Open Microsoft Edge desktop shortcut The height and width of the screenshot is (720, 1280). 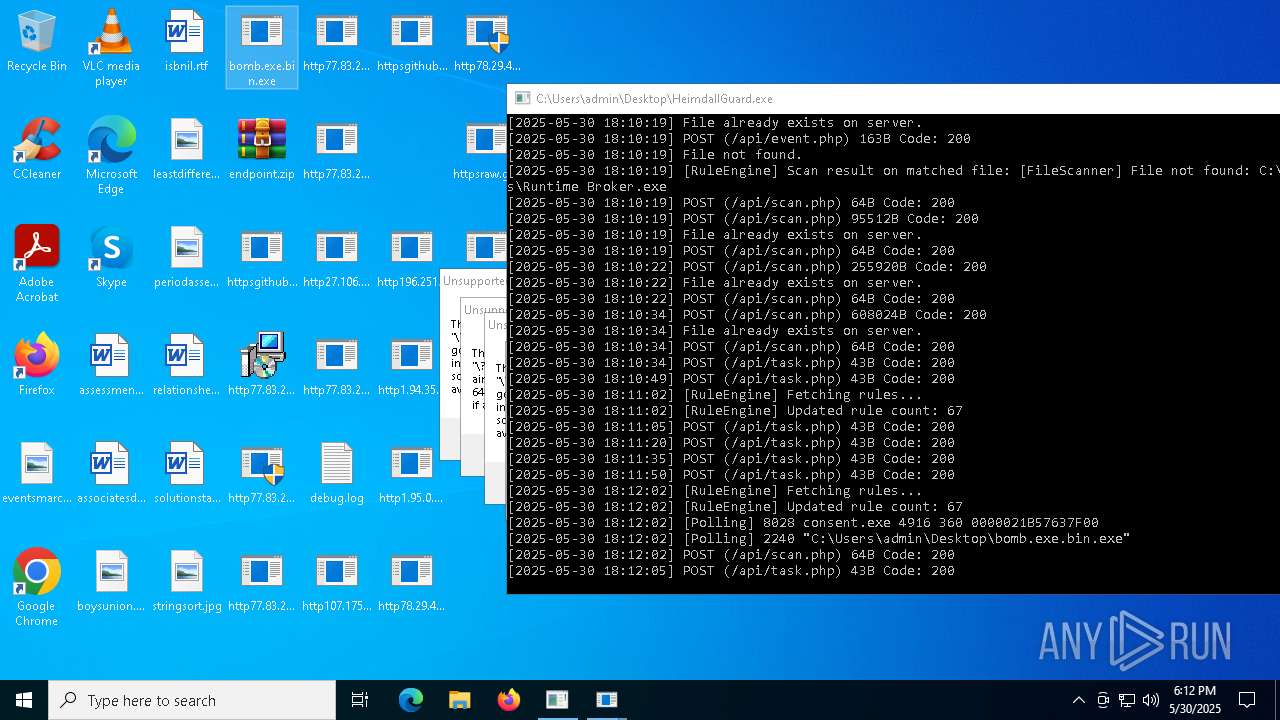pyautogui.click(x=111, y=156)
